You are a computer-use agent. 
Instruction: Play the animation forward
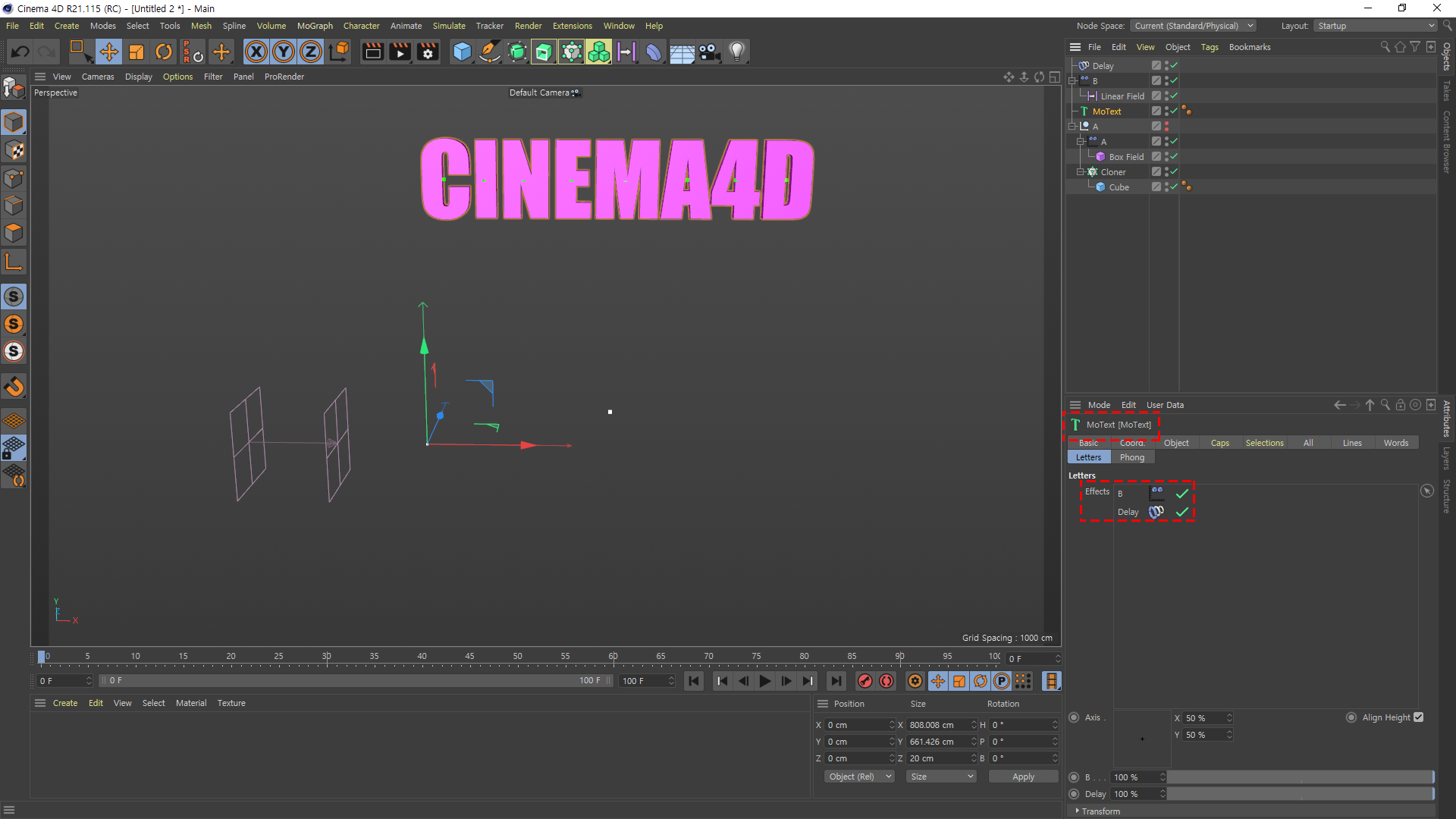(x=764, y=681)
